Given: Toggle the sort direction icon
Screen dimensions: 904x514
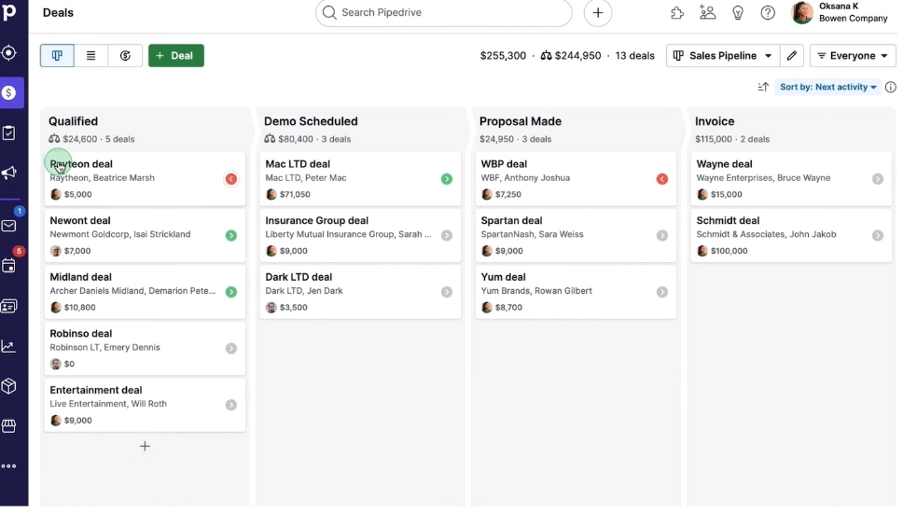Looking at the screenshot, I should (763, 87).
